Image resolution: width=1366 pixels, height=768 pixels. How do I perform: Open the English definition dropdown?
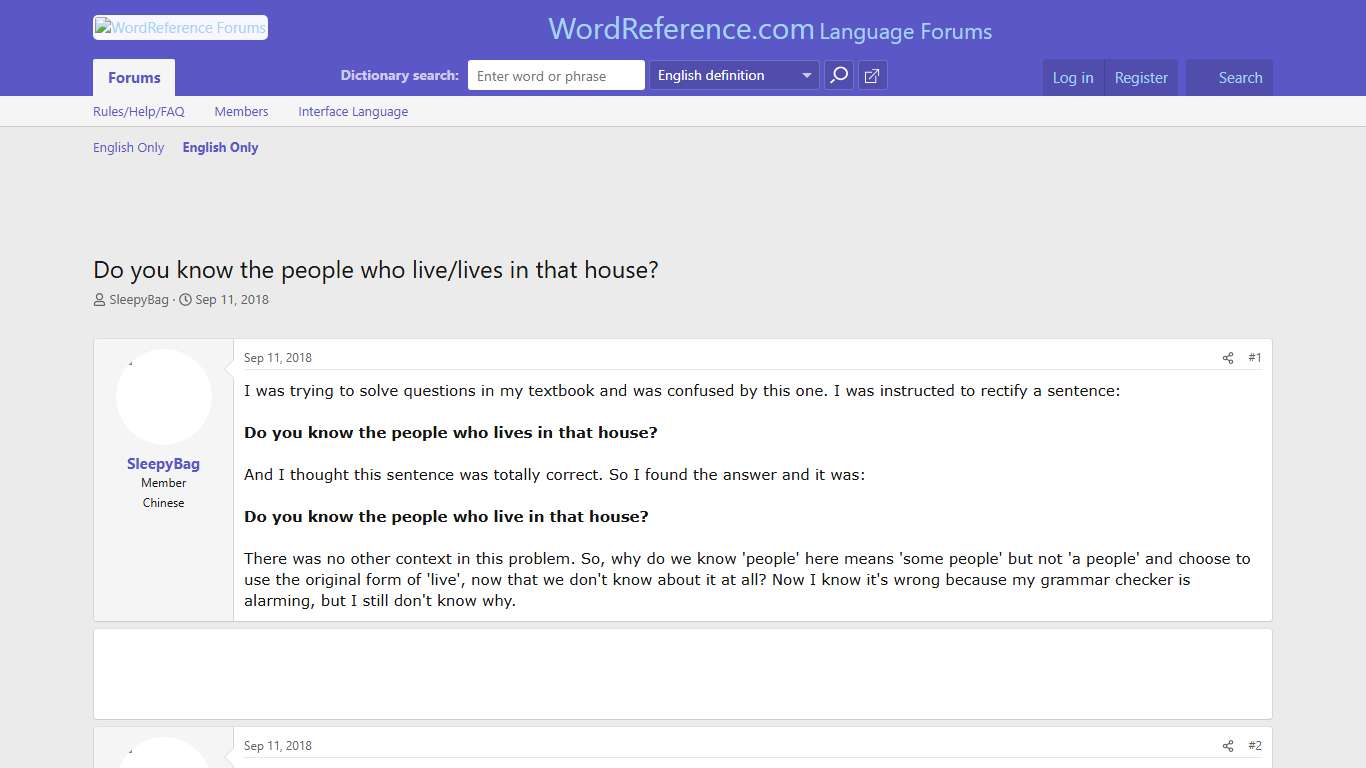pyautogui.click(x=725, y=75)
